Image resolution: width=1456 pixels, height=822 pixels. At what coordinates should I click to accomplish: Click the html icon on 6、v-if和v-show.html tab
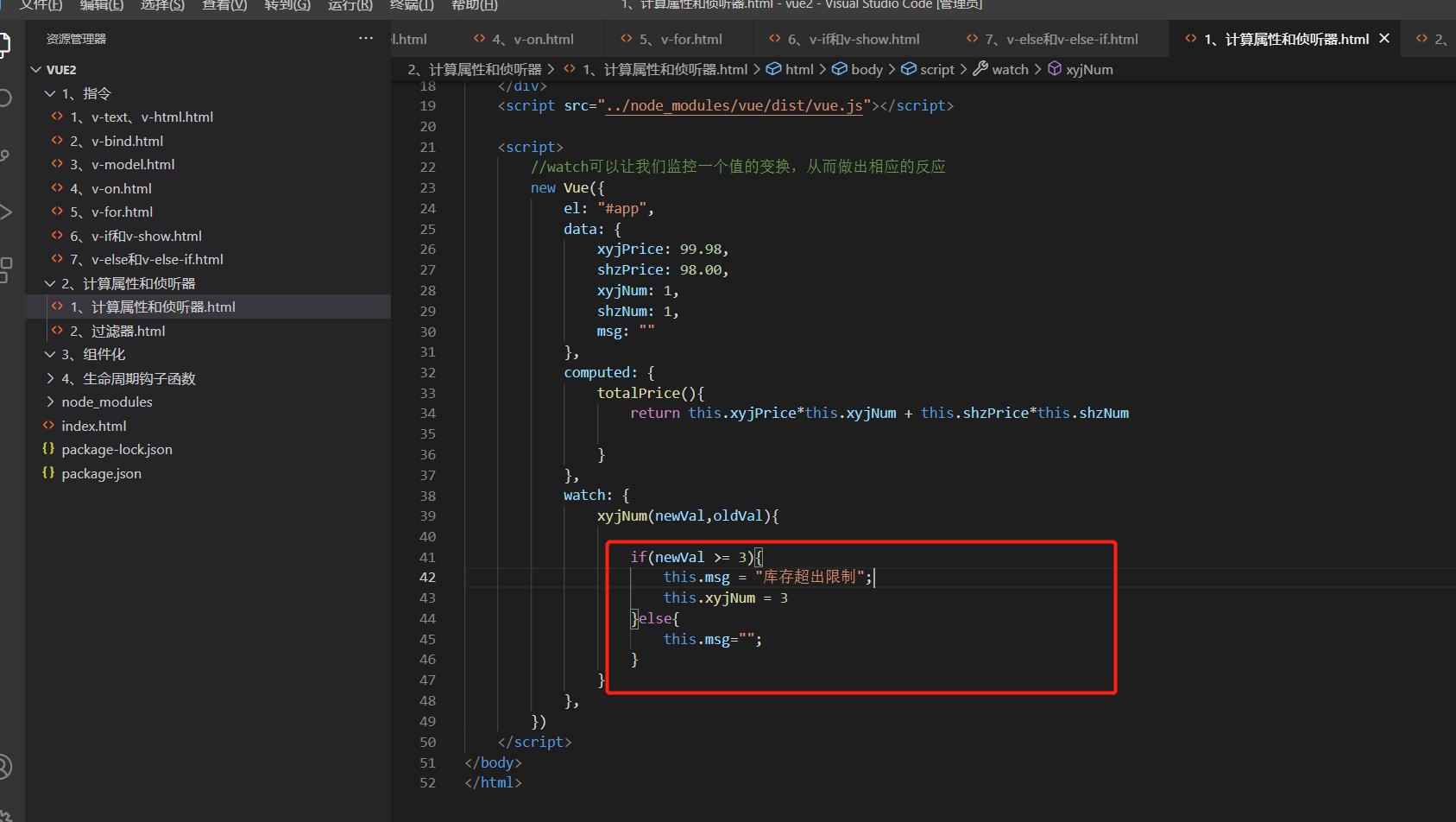pyautogui.click(x=774, y=39)
